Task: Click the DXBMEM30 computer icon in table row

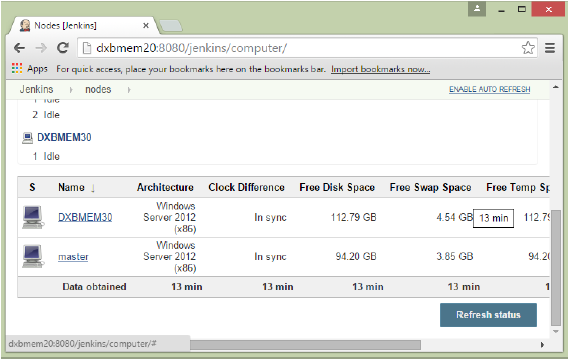Action: point(33,217)
